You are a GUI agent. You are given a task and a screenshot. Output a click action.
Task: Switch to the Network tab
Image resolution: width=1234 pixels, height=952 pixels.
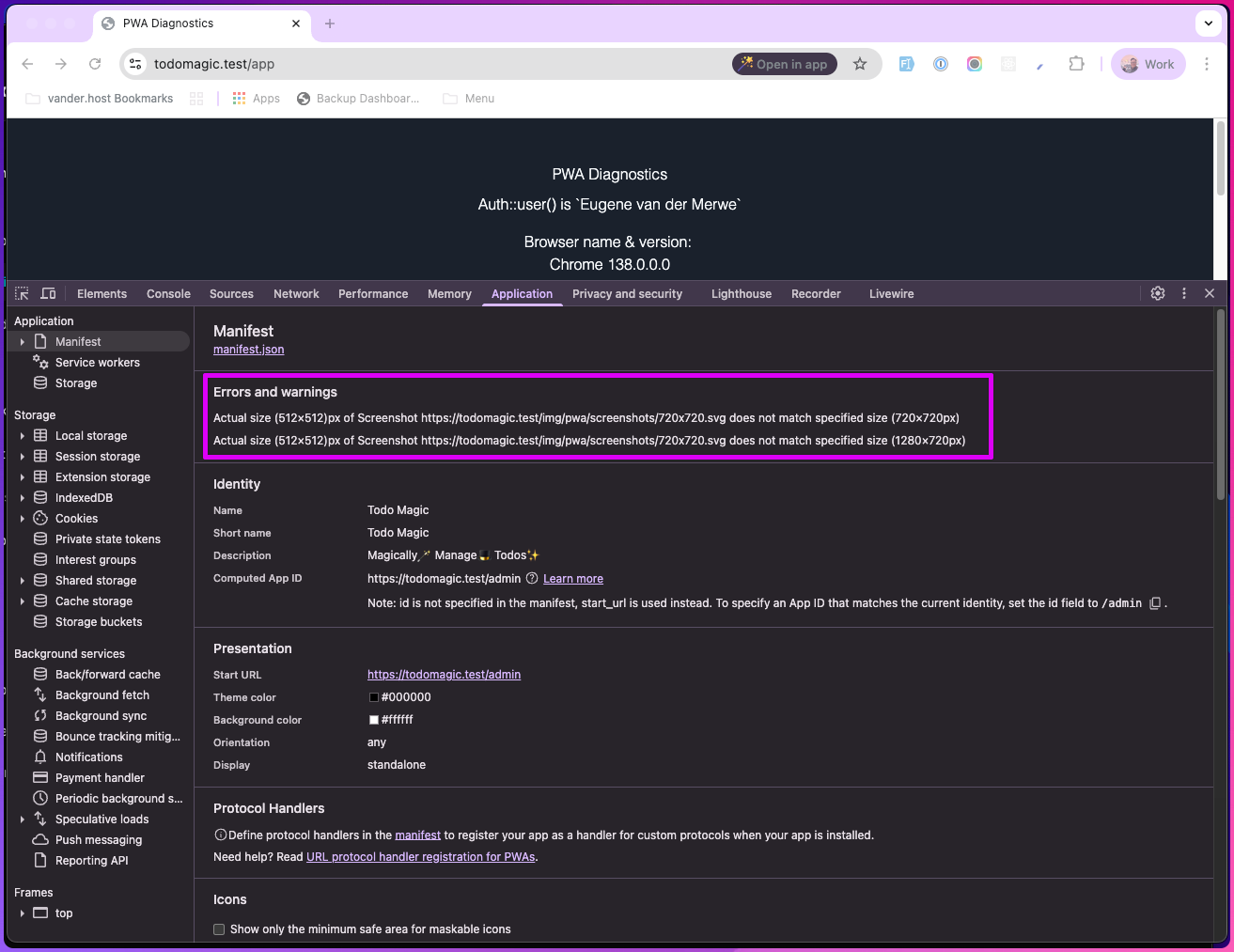(x=296, y=294)
